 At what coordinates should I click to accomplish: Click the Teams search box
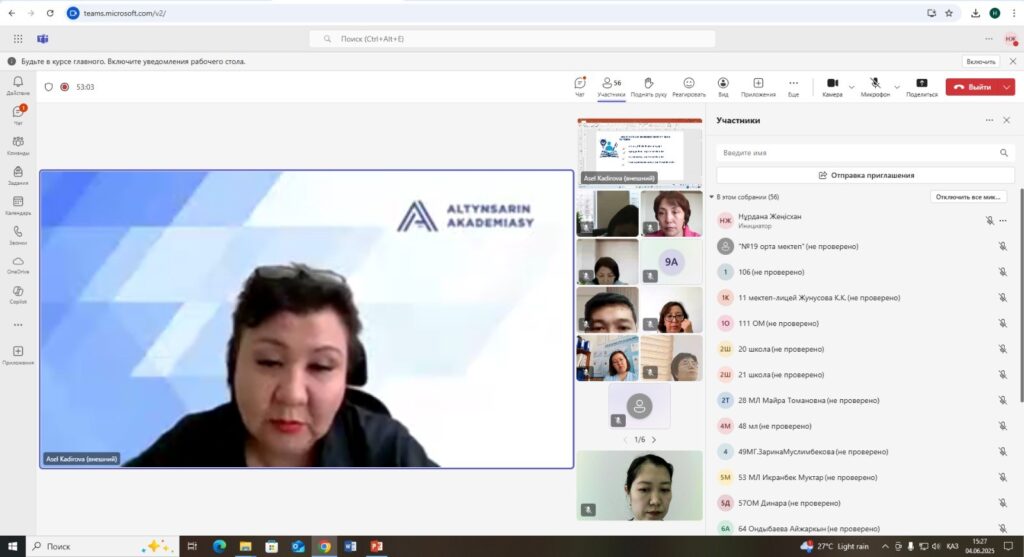(512, 39)
